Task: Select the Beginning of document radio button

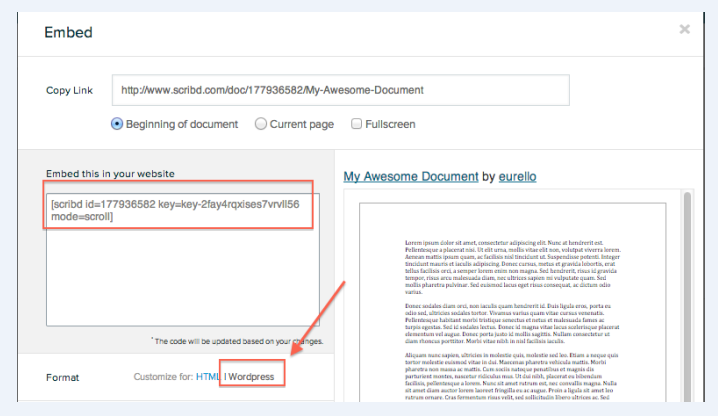Action: 117,124
